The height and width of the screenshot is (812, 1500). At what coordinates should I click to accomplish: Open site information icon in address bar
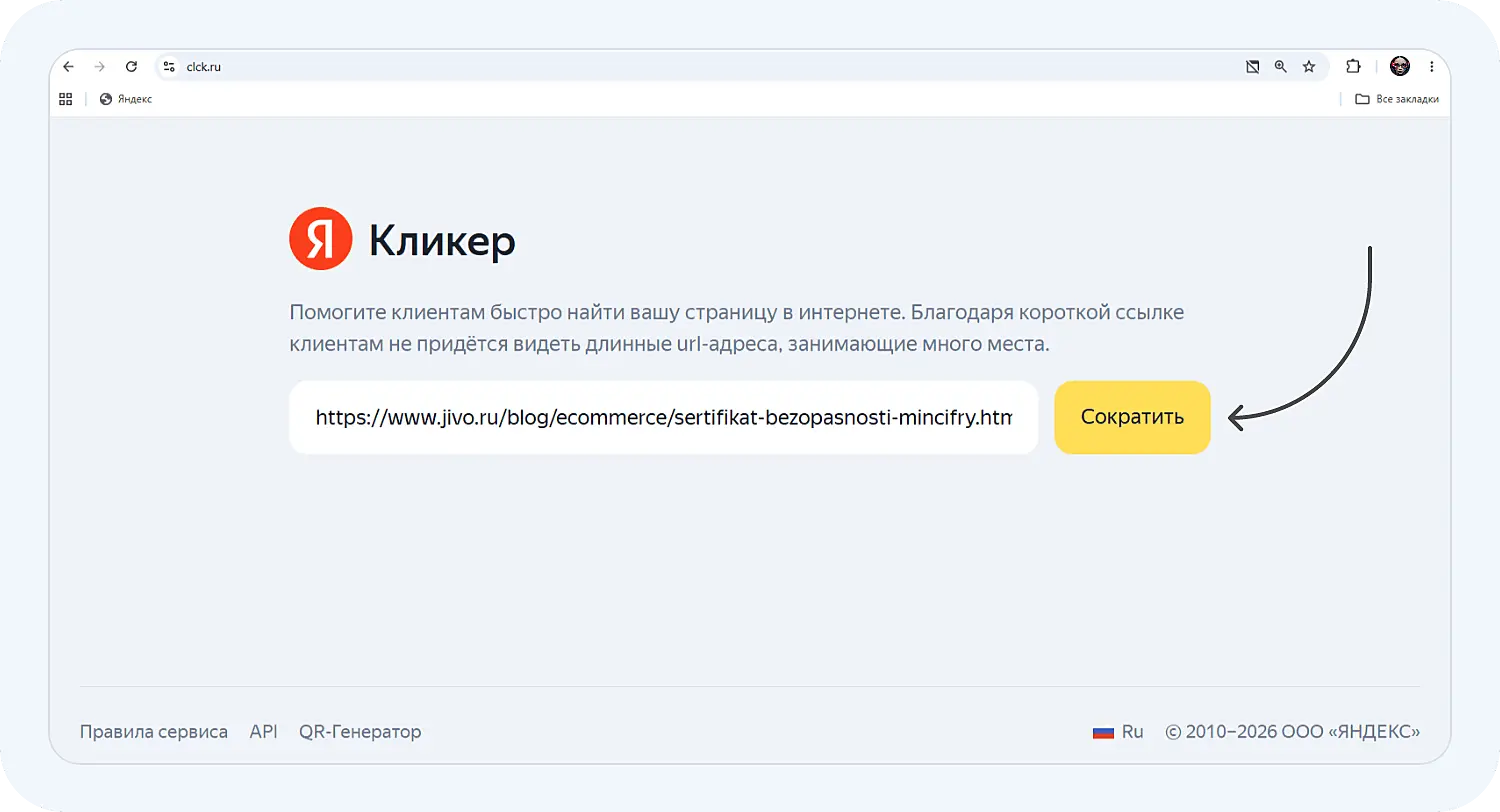pos(169,67)
